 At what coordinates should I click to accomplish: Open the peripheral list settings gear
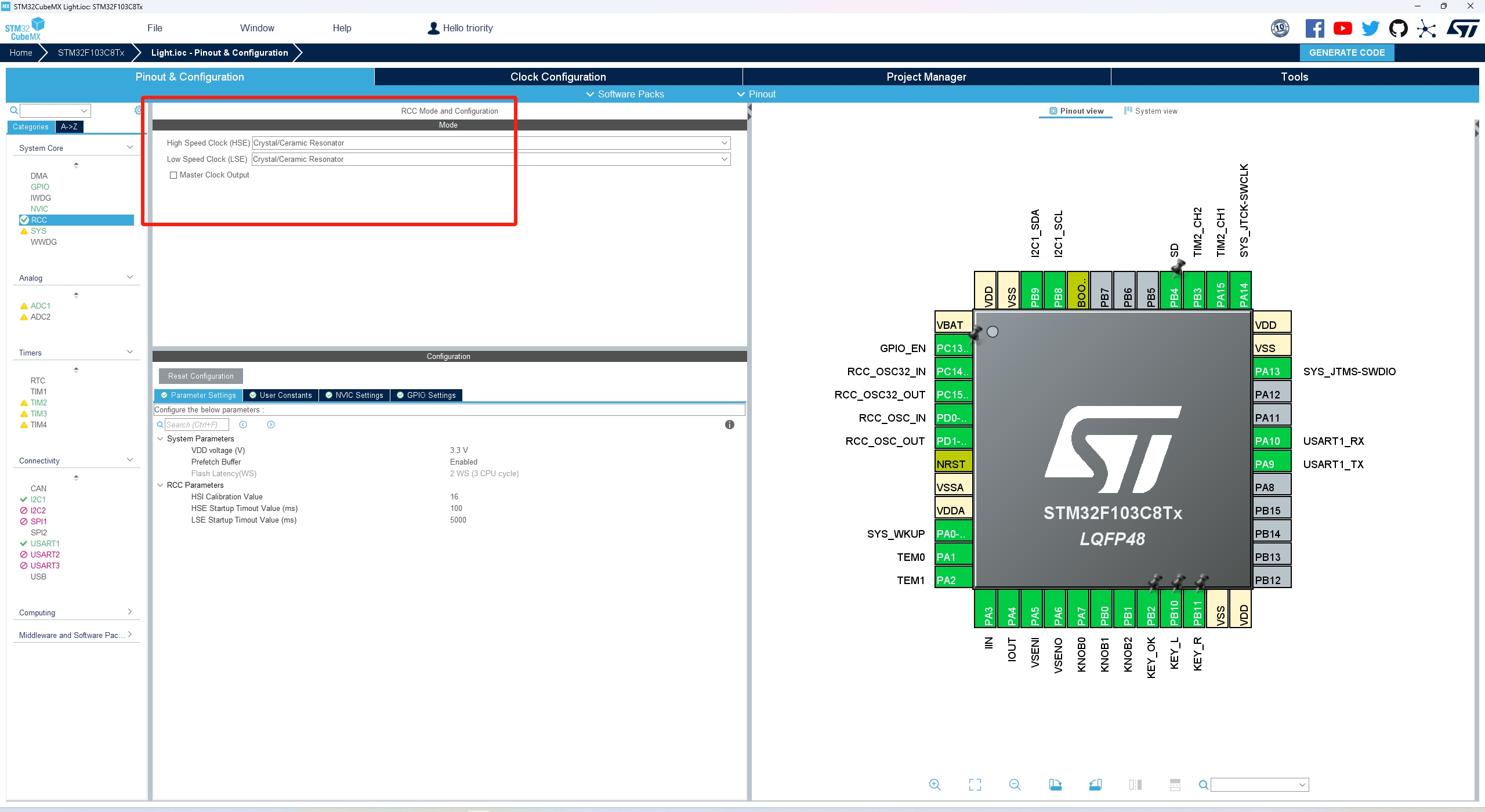click(x=138, y=110)
